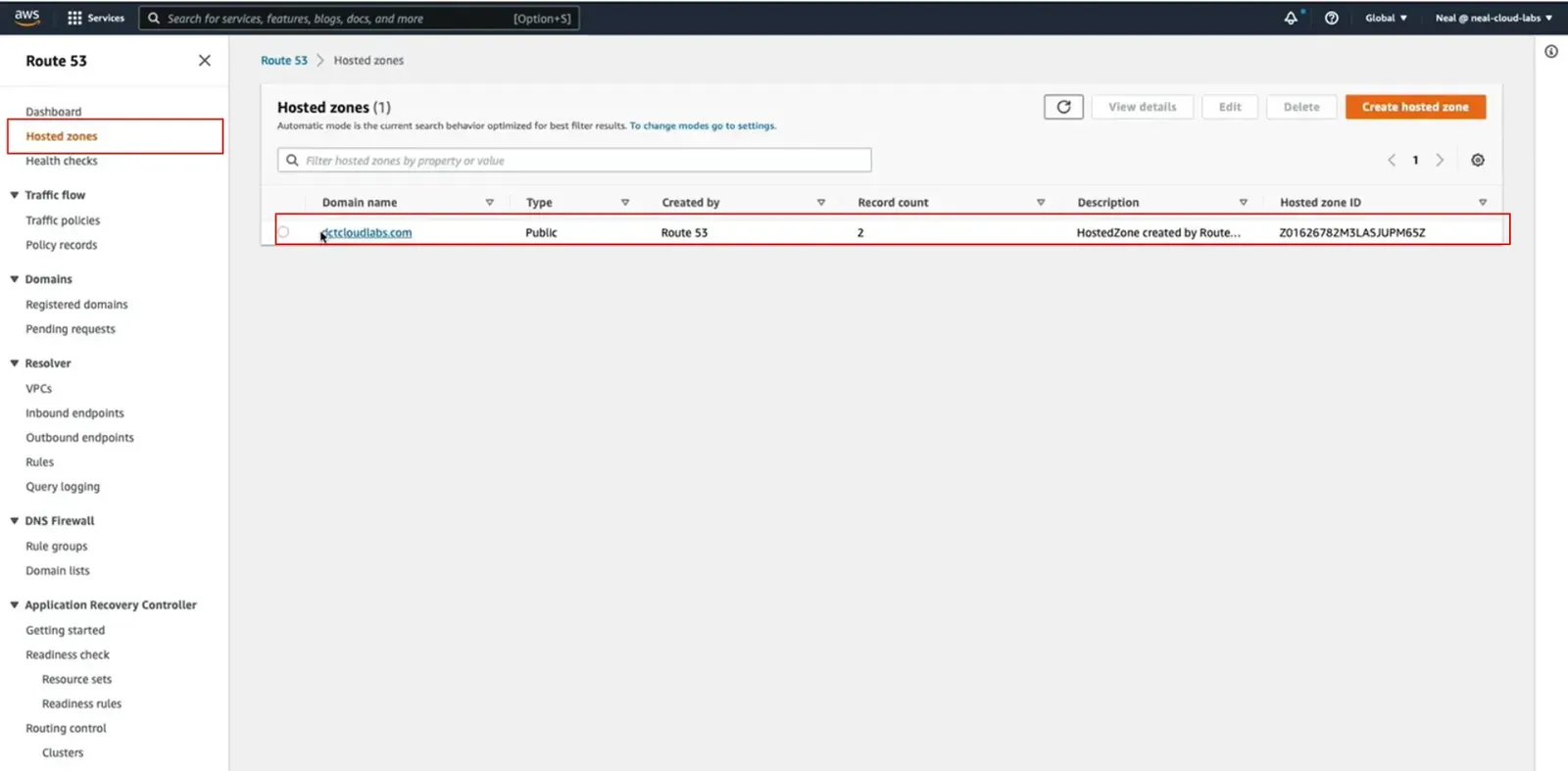
Task: Open table preferences gear icon
Action: pos(1478,160)
